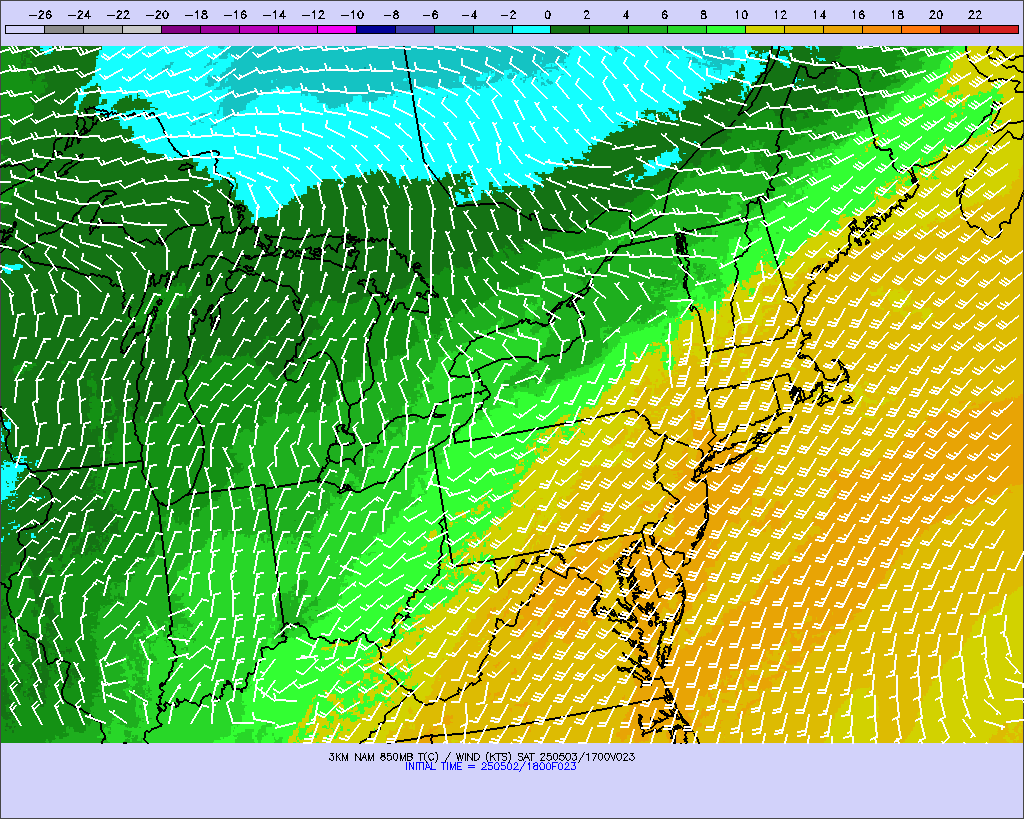Click the orange swatch between 18 and 20
Image resolution: width=1024 pixels, height=819 pixels.
pyautogui.click(x=921, y=29)
